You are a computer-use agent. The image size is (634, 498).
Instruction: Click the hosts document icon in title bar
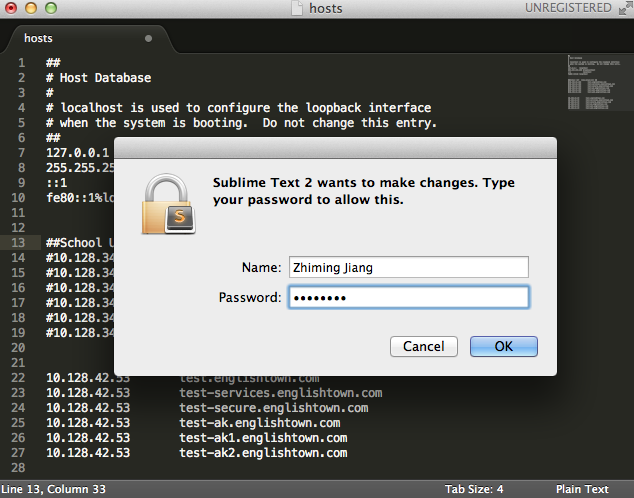click(x=297, y=8)
